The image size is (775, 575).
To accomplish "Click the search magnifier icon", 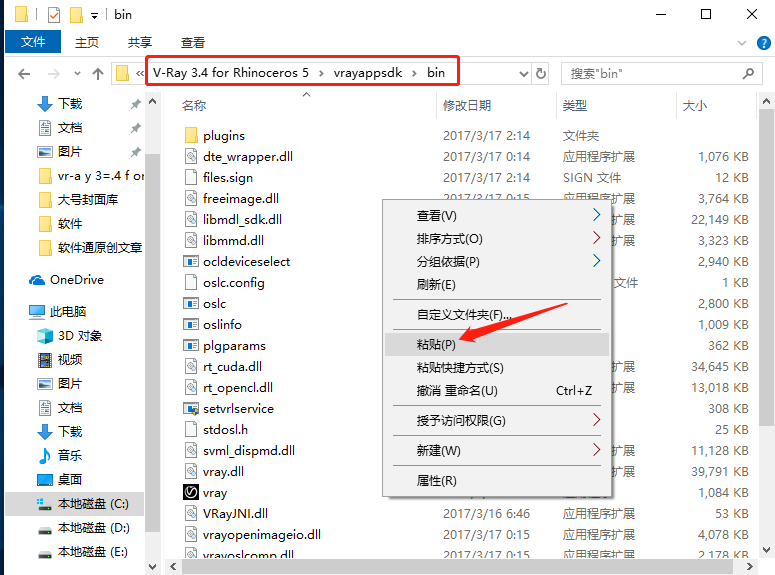I will 748,74.
